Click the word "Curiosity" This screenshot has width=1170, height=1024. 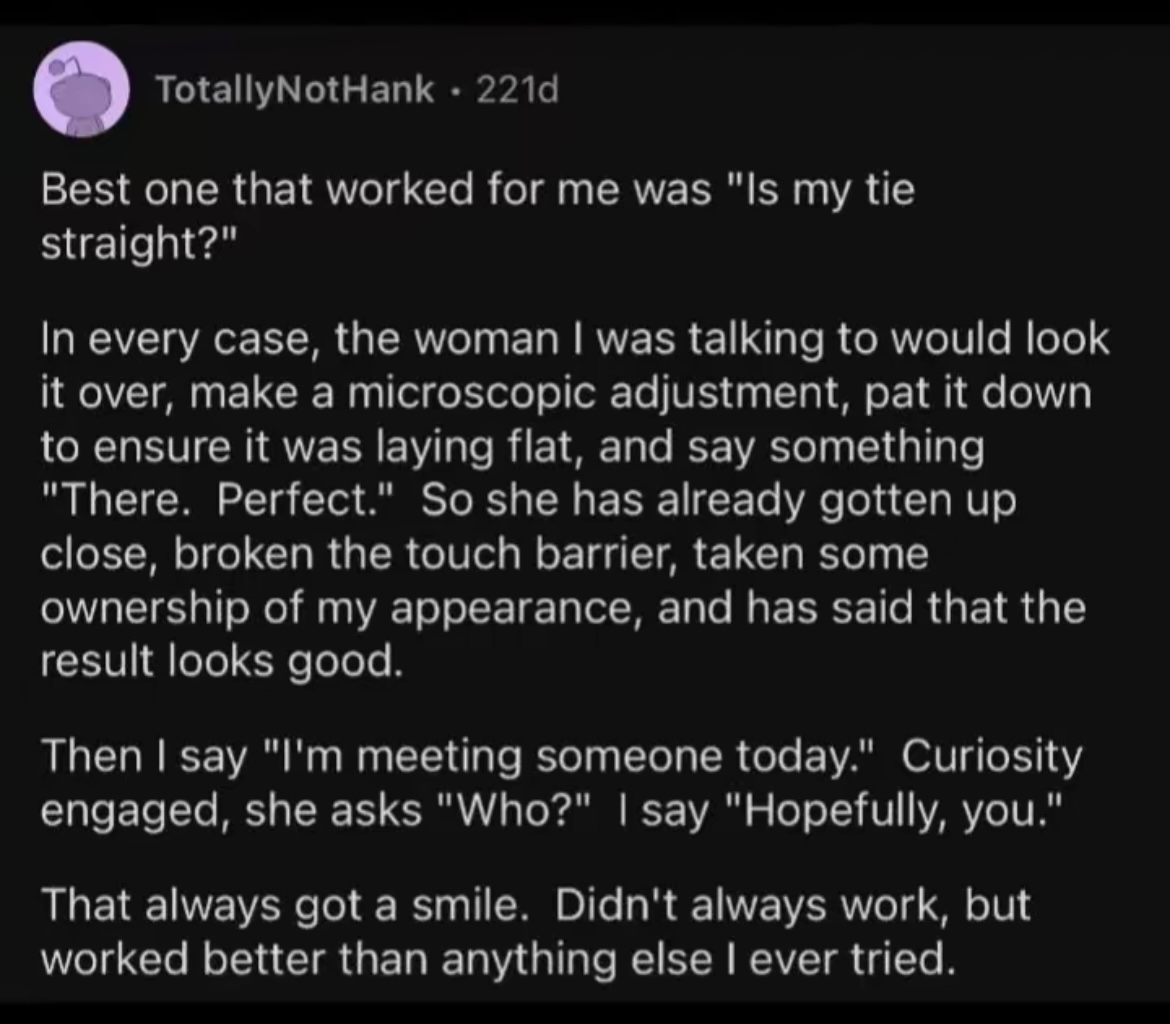(x=992, y=755)
